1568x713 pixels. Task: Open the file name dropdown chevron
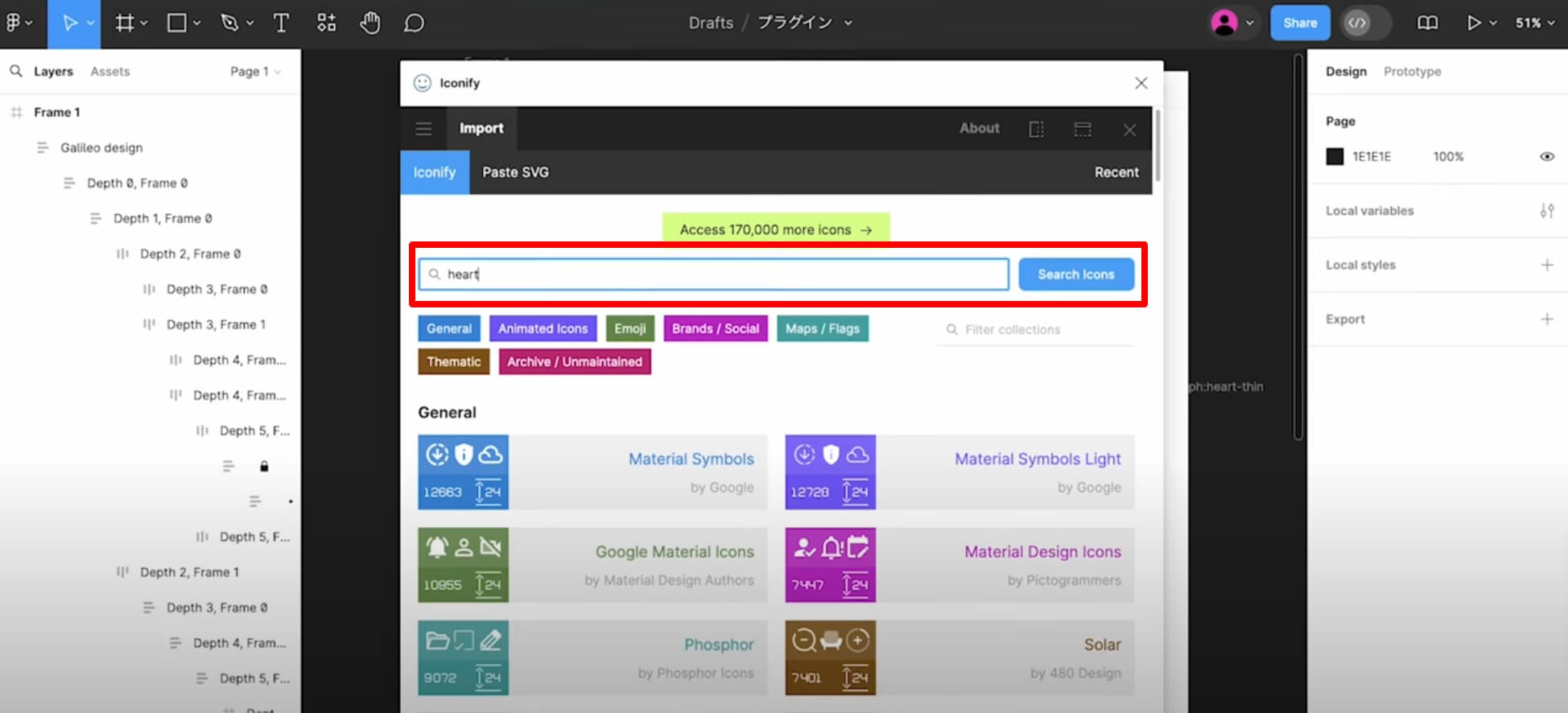[x=848, y=23]
